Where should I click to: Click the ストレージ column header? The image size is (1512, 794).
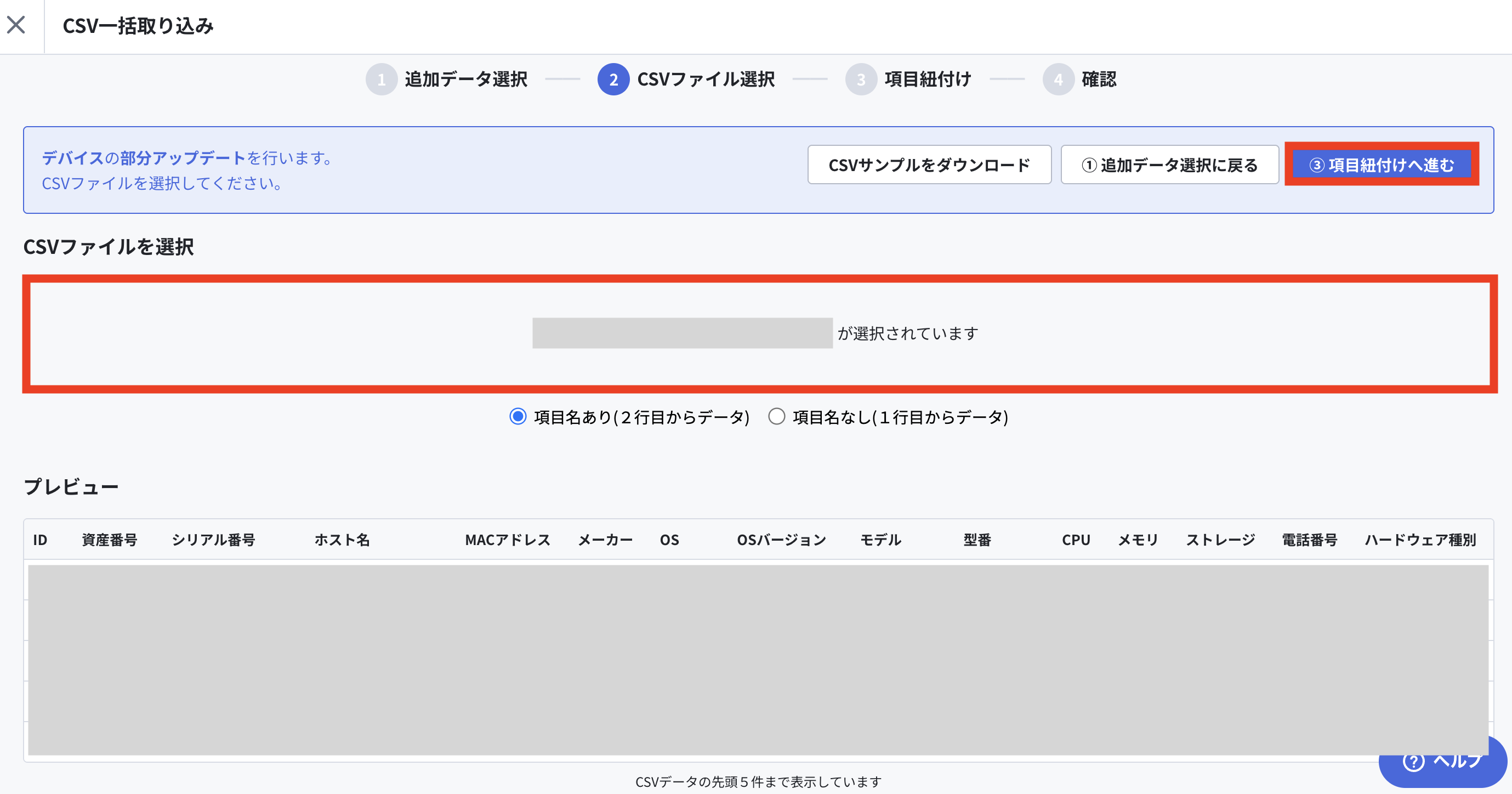(1220, 540)
